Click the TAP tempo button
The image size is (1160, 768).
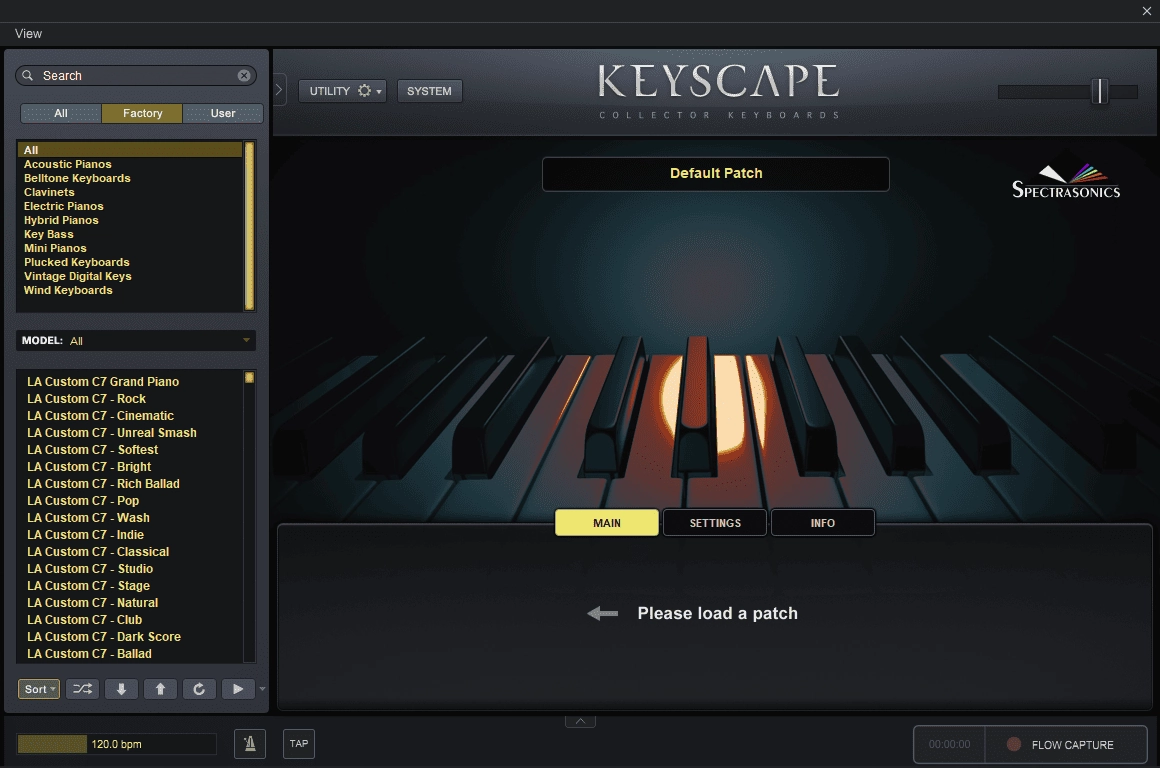tap(299, 744)
